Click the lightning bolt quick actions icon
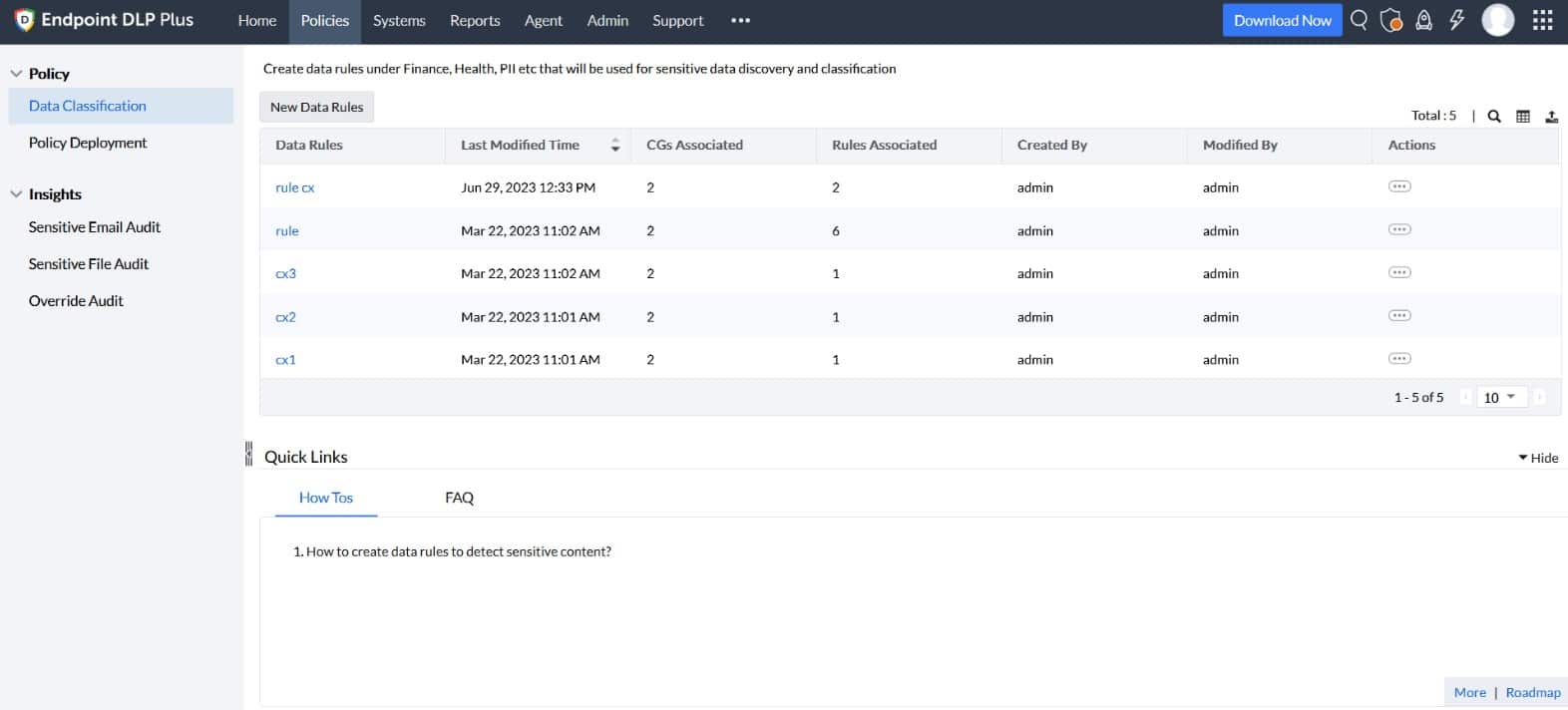 [1457, 20]
